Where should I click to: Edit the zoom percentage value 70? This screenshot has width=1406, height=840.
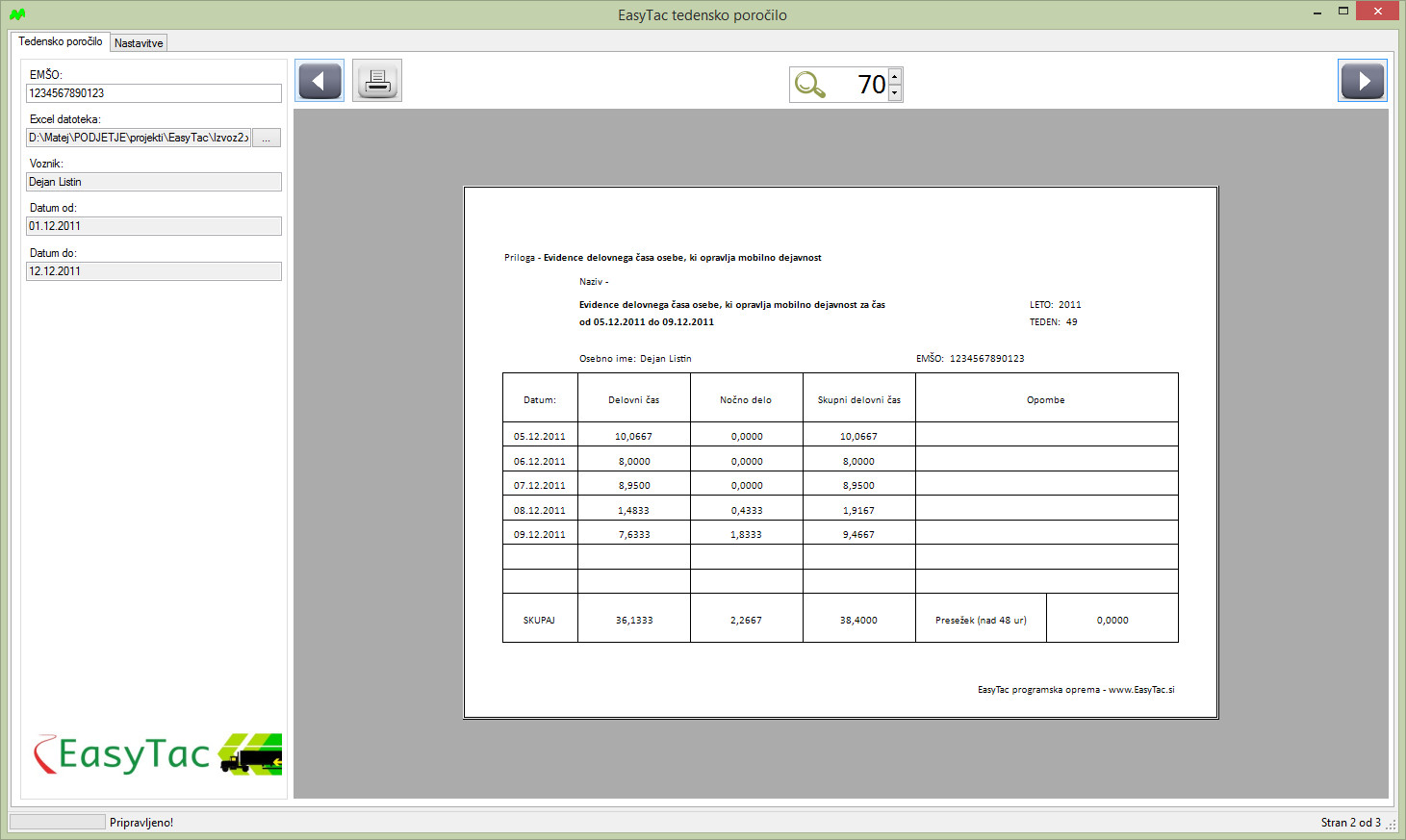point(871,84)
